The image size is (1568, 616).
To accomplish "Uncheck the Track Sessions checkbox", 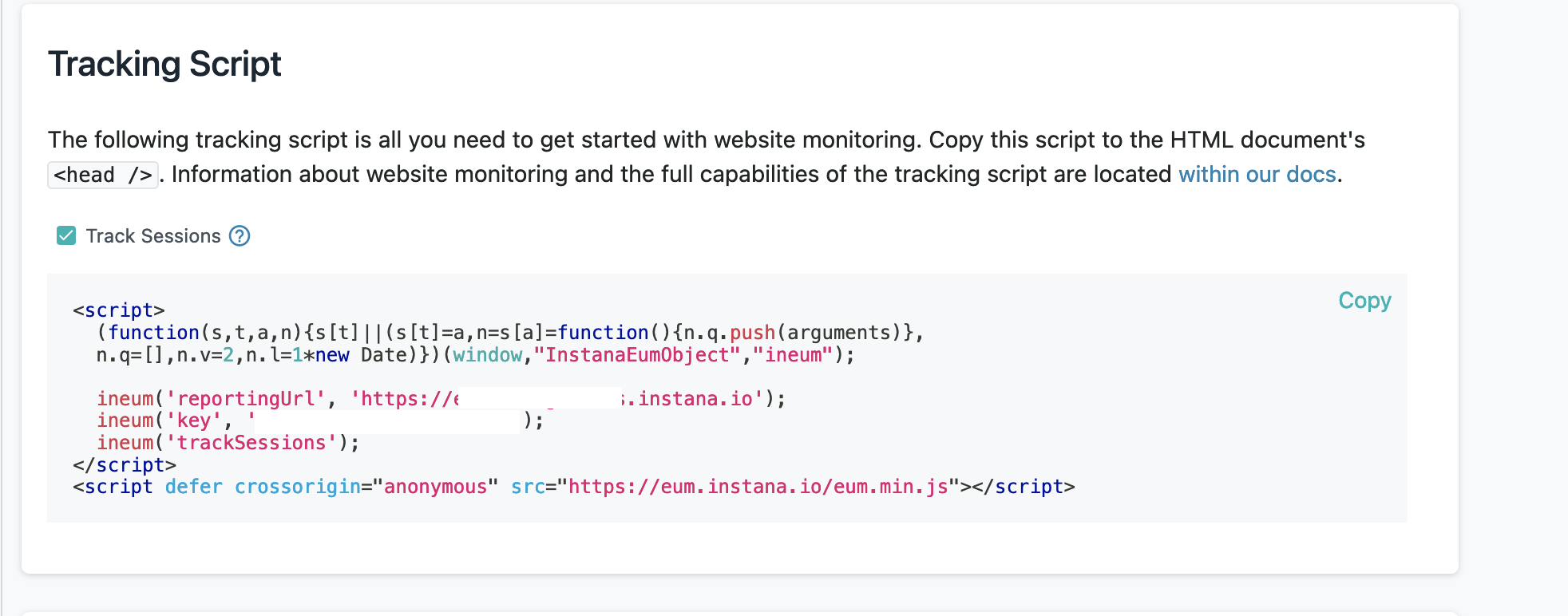I will coord(66,235).
